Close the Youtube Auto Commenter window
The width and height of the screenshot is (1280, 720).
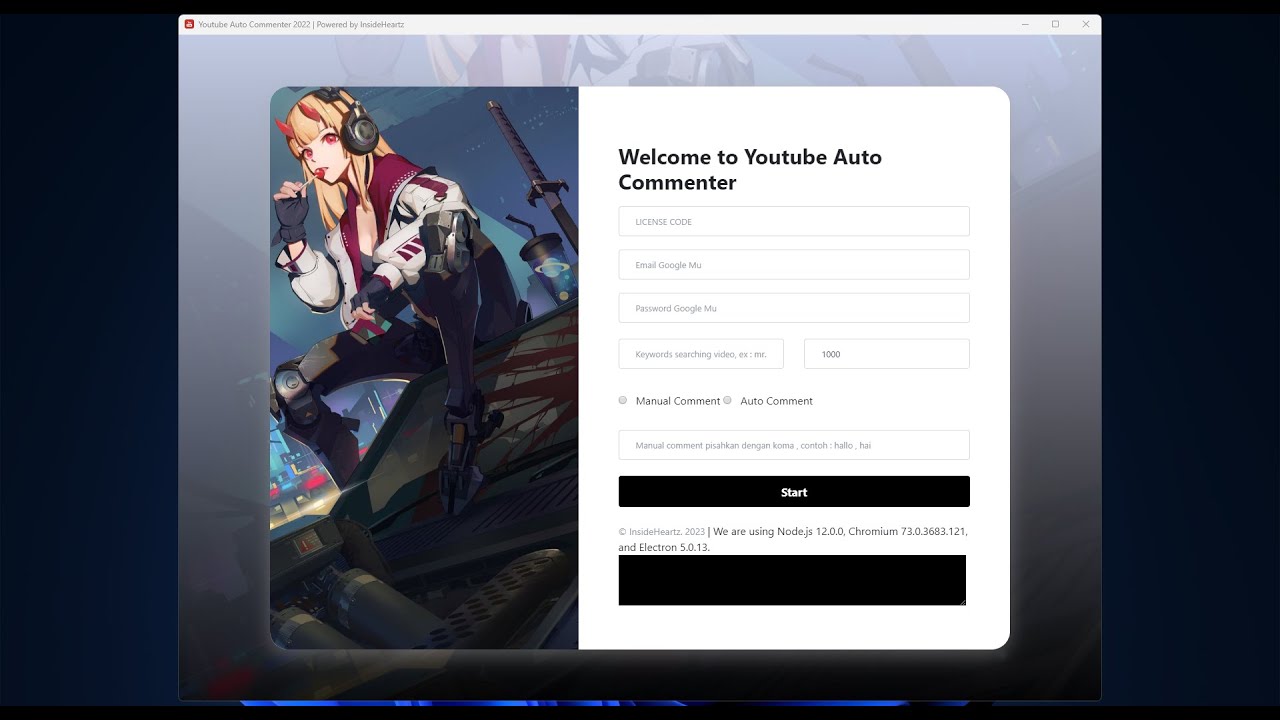pos(1086,24)
